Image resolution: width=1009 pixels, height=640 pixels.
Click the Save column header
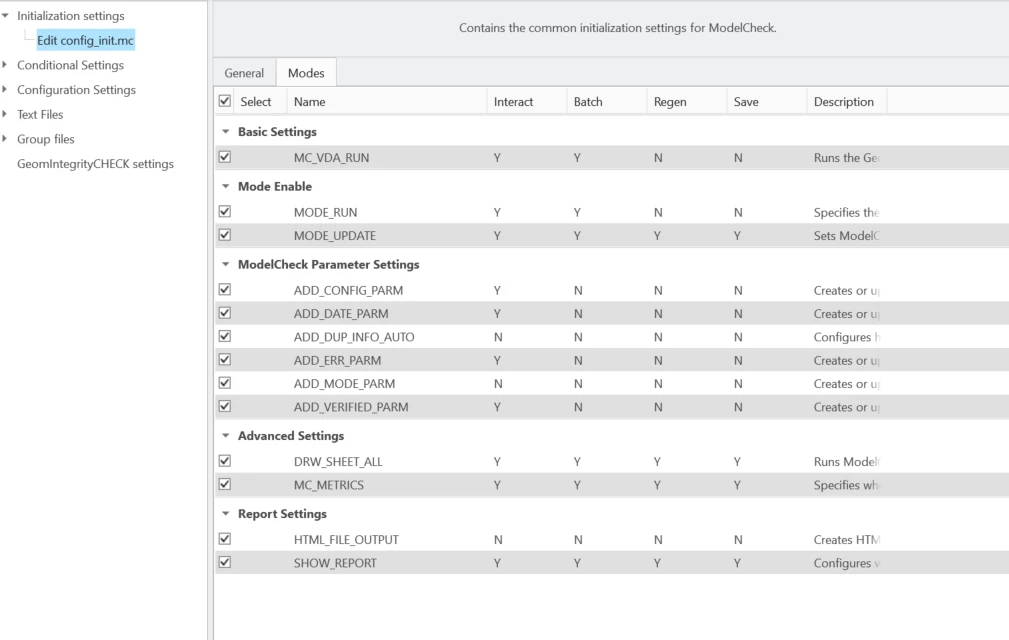(x=766, y=102)
